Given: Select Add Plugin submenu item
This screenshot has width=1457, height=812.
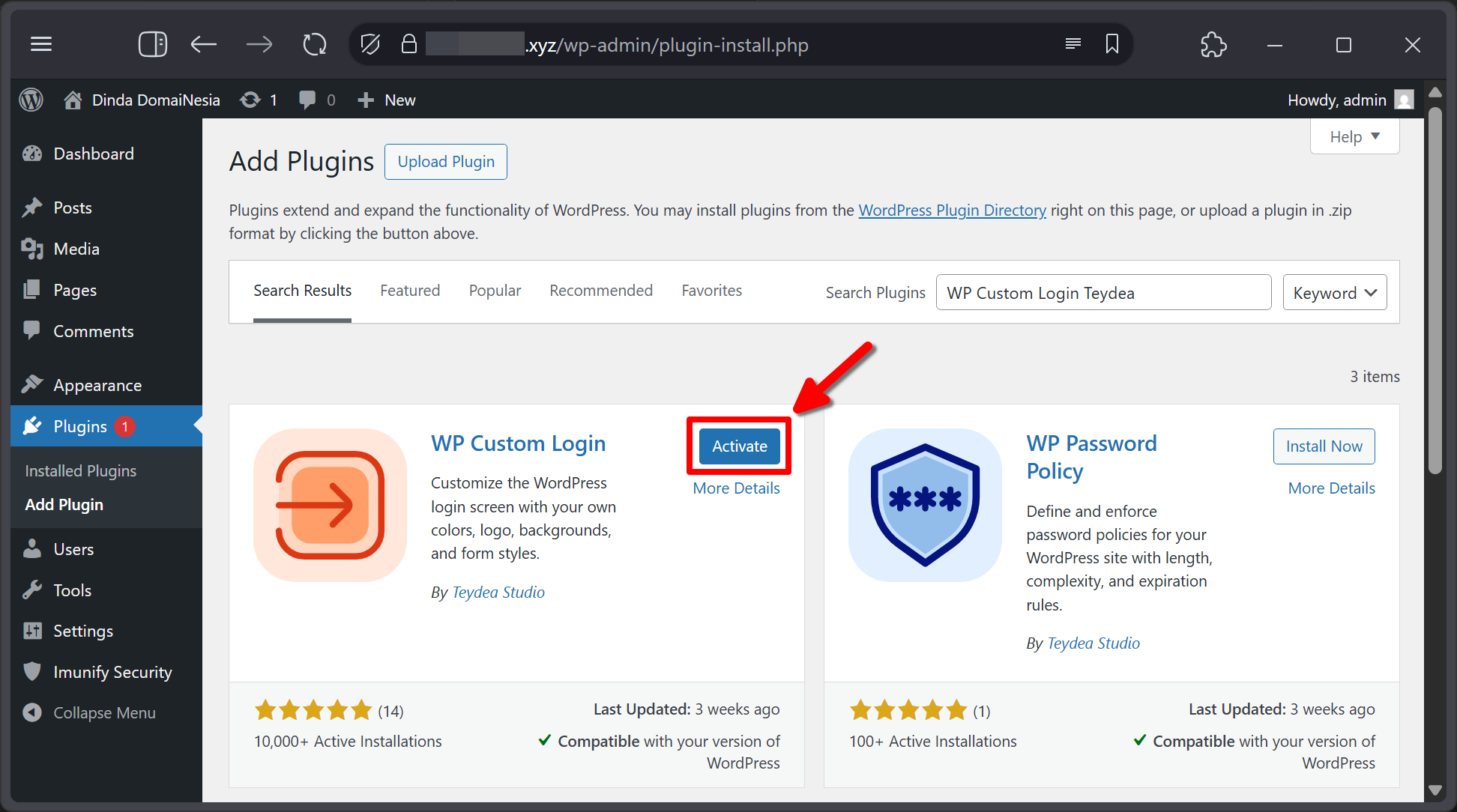Looking at the screenshot, I should [x=64, y=504].
